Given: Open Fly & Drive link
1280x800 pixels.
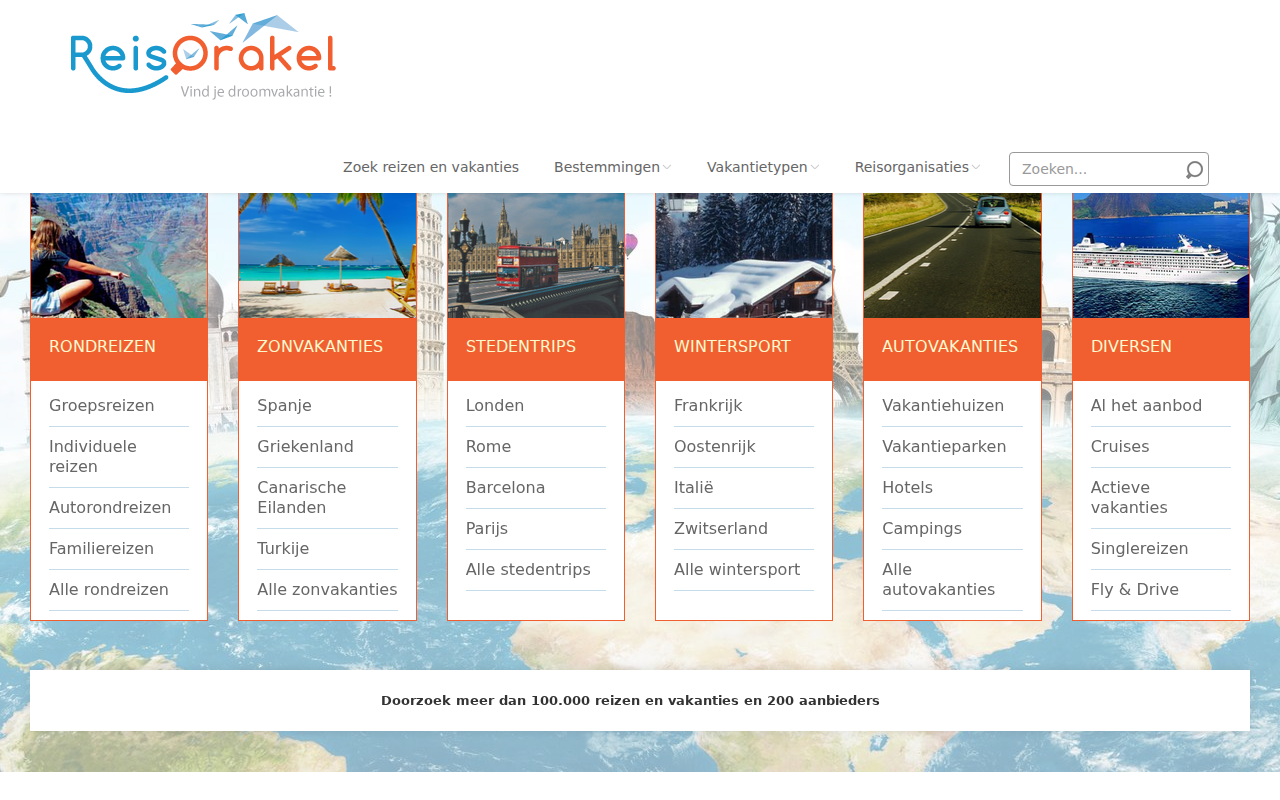Looking at the screenshot, I should click(x=1135, y=590).
